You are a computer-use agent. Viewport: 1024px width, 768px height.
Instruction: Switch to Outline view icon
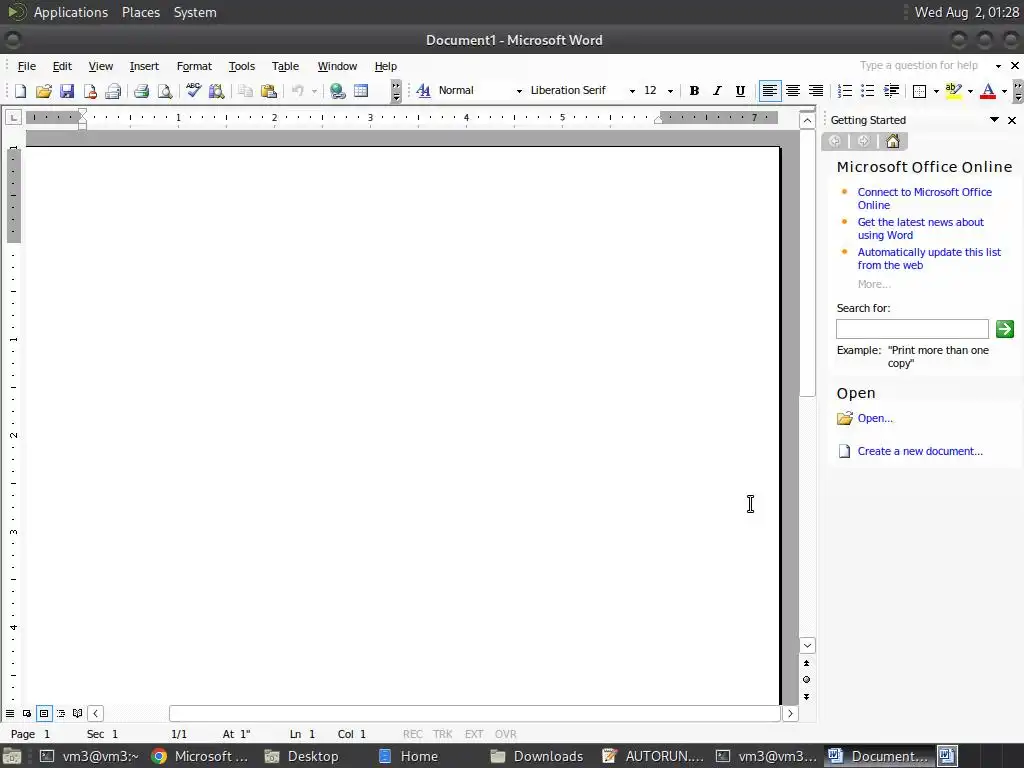point(61,713)
